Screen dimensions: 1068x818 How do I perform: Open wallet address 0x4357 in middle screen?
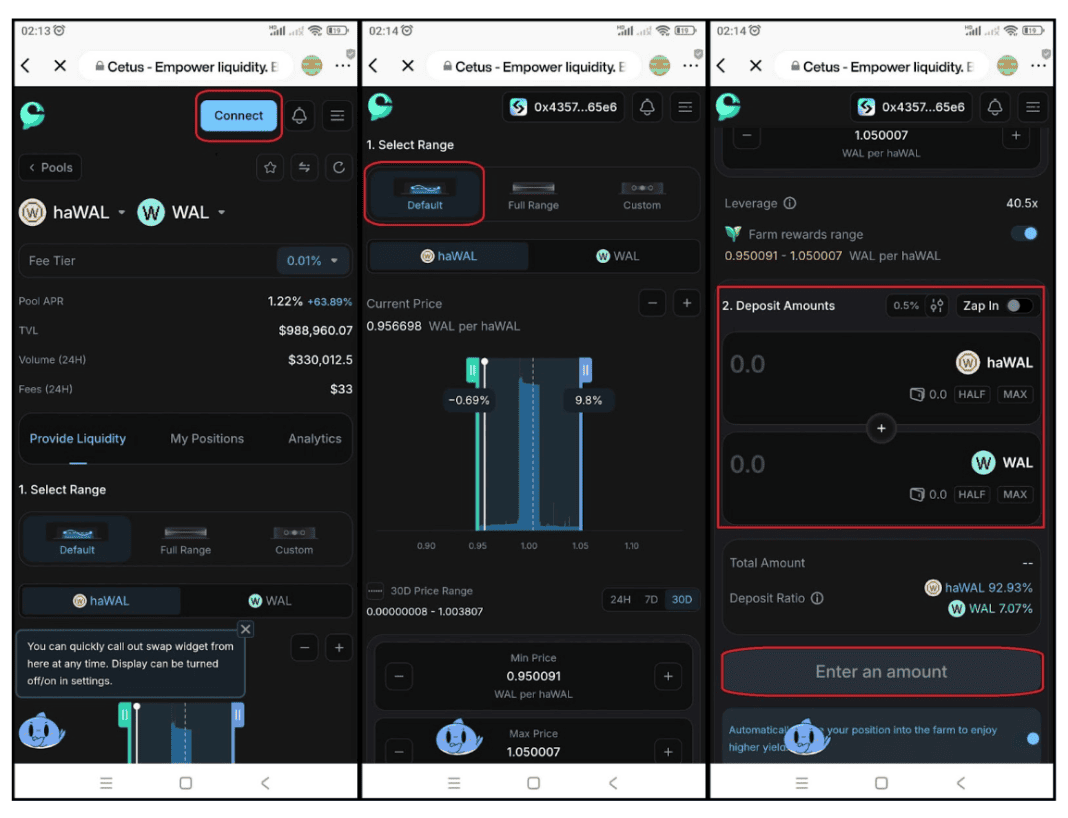563,107
